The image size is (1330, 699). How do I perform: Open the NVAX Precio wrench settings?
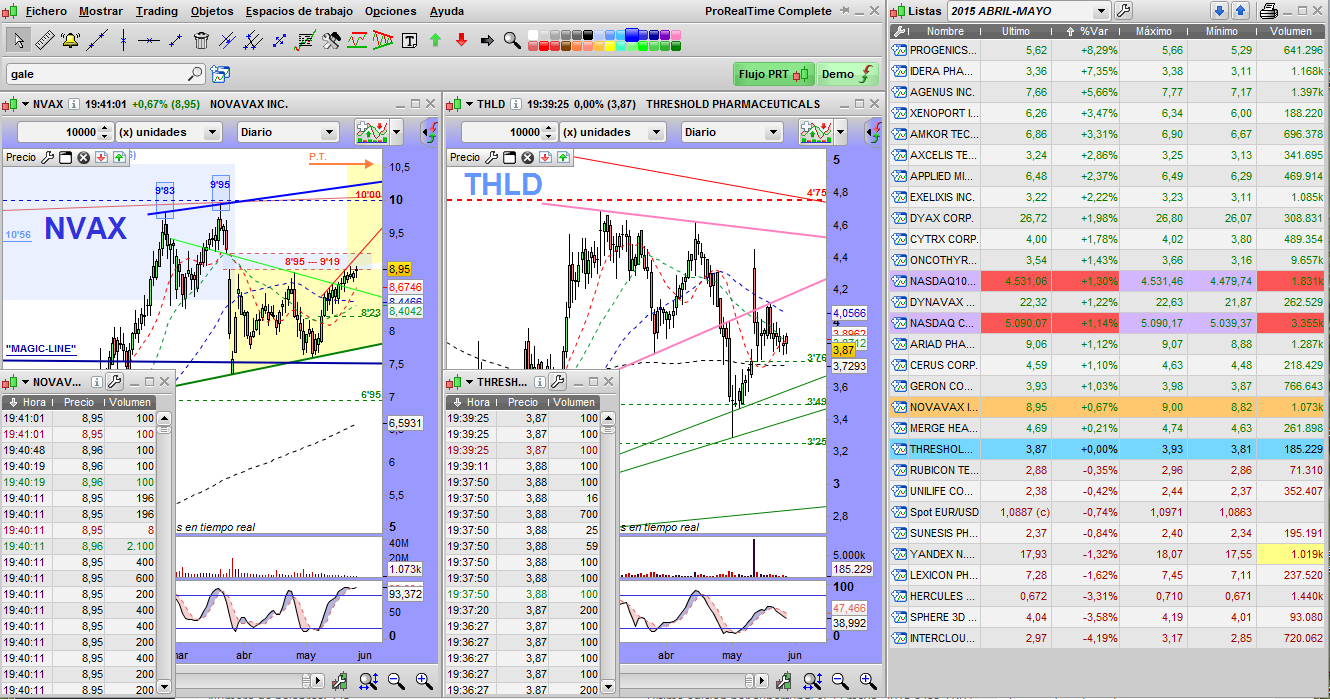[x=47, y=157]
